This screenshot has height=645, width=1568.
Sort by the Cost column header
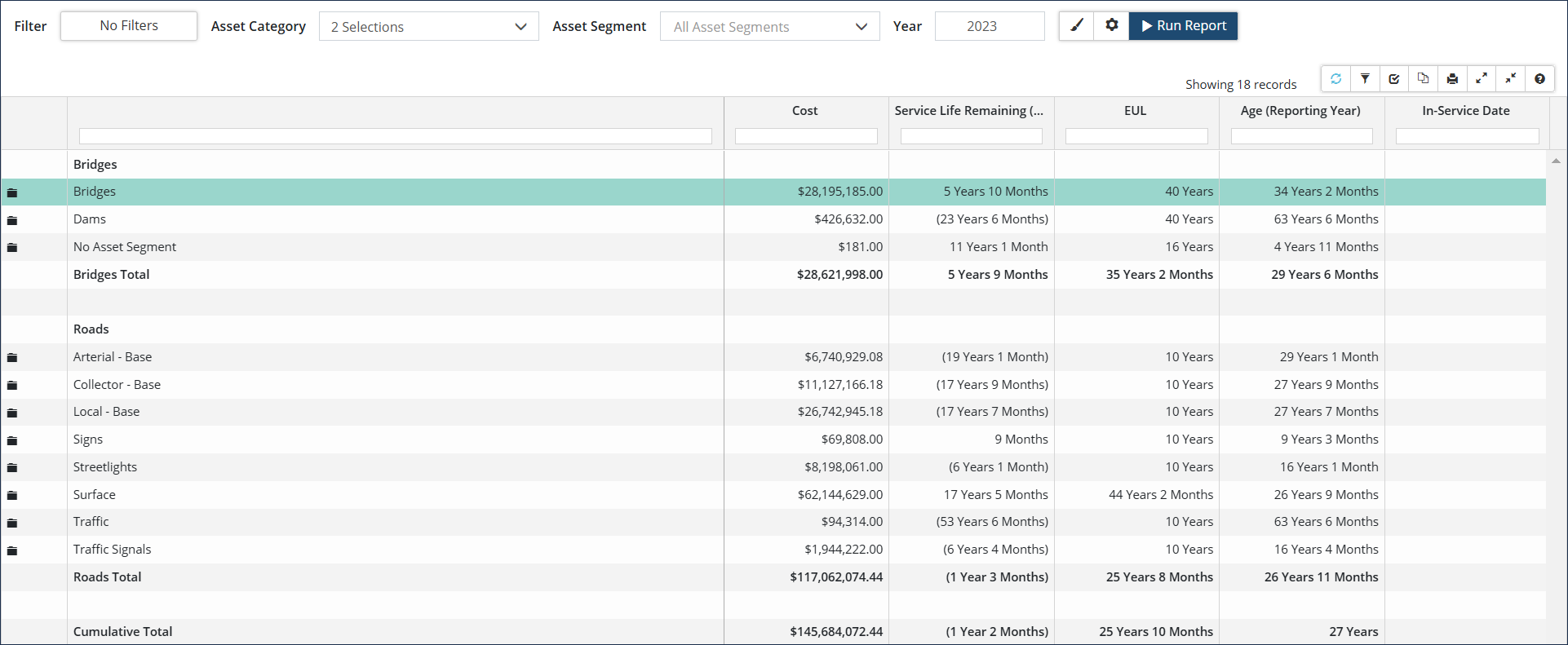pyautogui.click(x=804, y=111)
